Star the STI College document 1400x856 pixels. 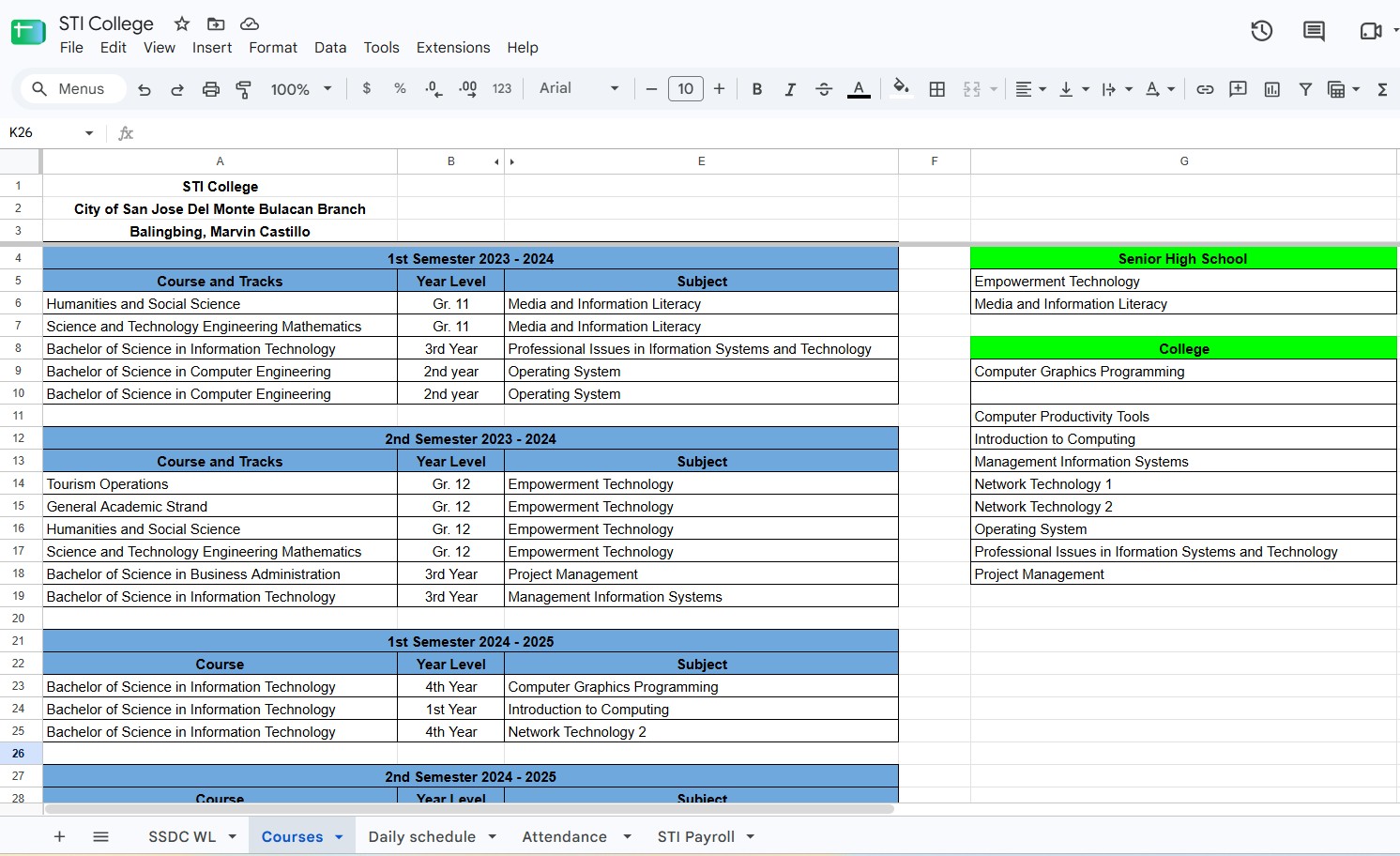click(x=182, y=23)
